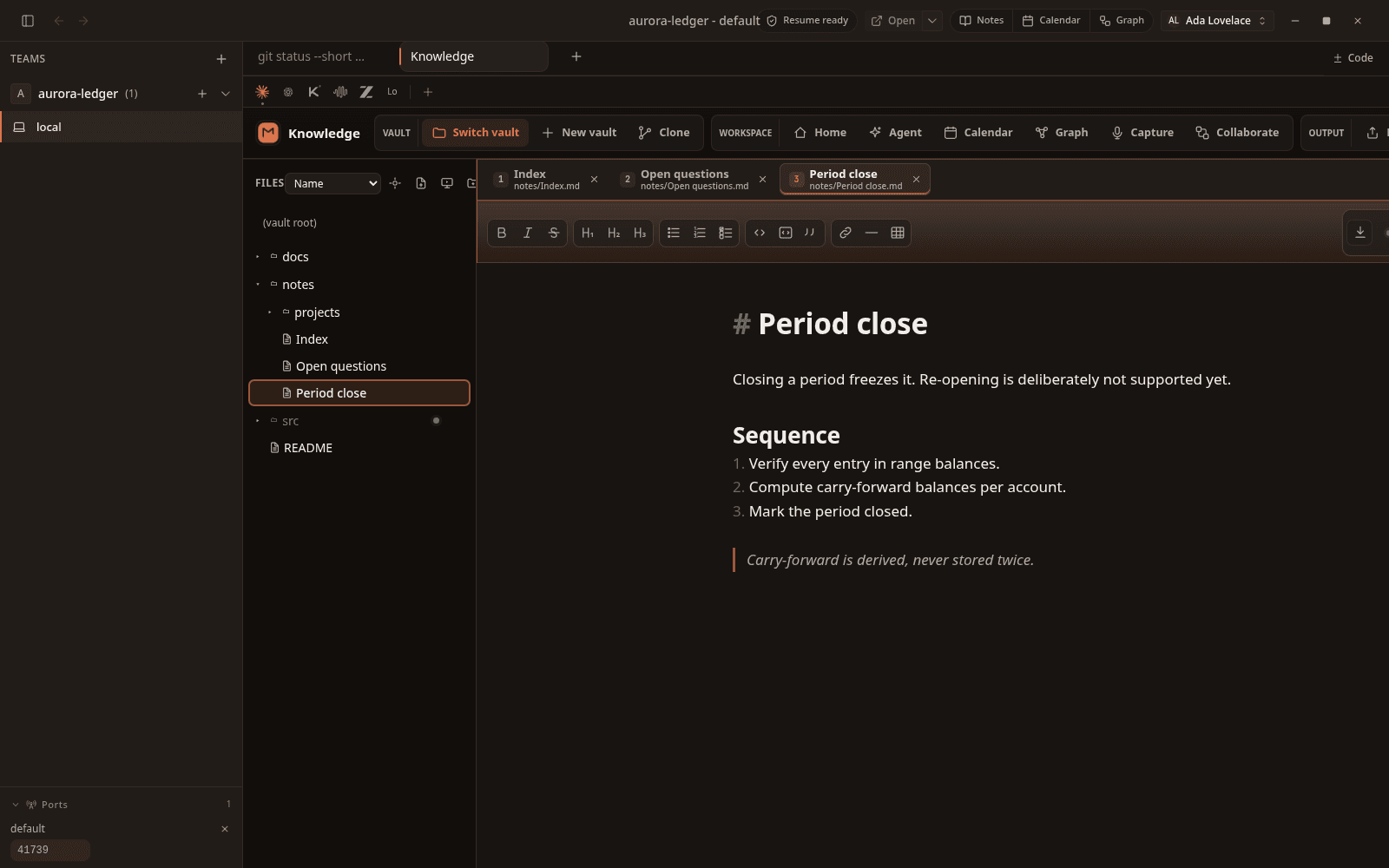Screen dimensions: 1389x868
Task: Open the README file in tree
Action: click(359, 448)
